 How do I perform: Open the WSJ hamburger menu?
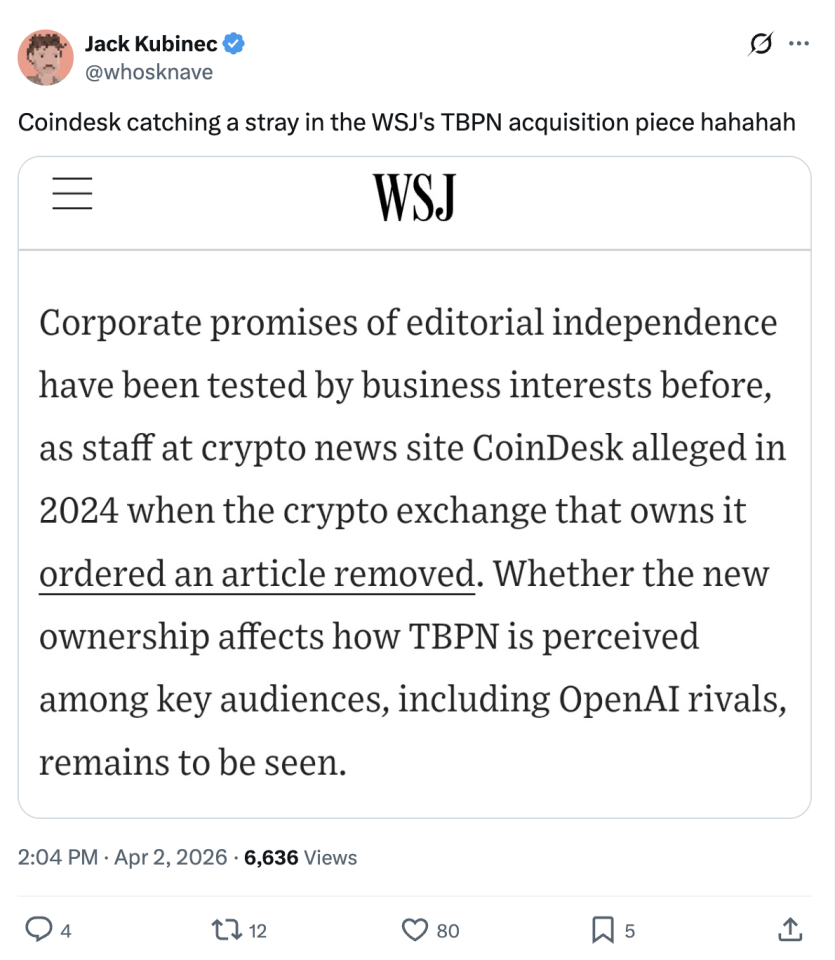[71, 193]
